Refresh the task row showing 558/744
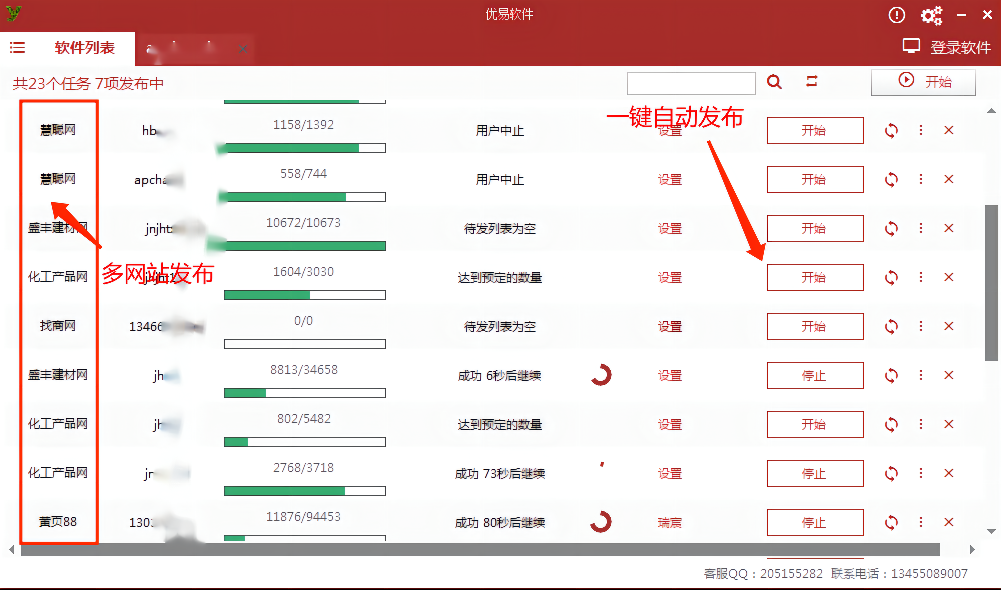This screenshot has width=1001, height=590. coord(891,179)
